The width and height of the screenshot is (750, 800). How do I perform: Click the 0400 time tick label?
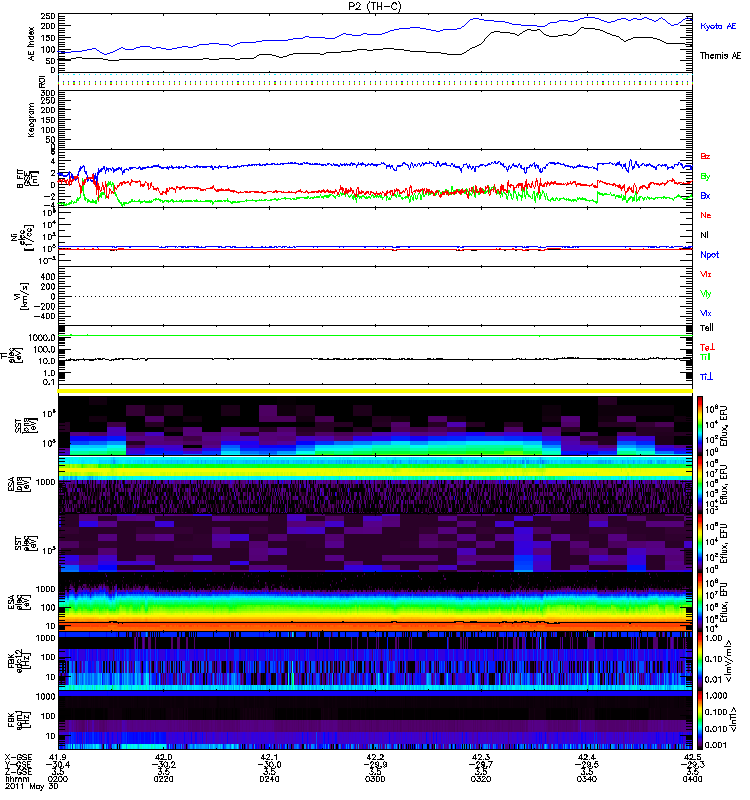tap(692, 779)
